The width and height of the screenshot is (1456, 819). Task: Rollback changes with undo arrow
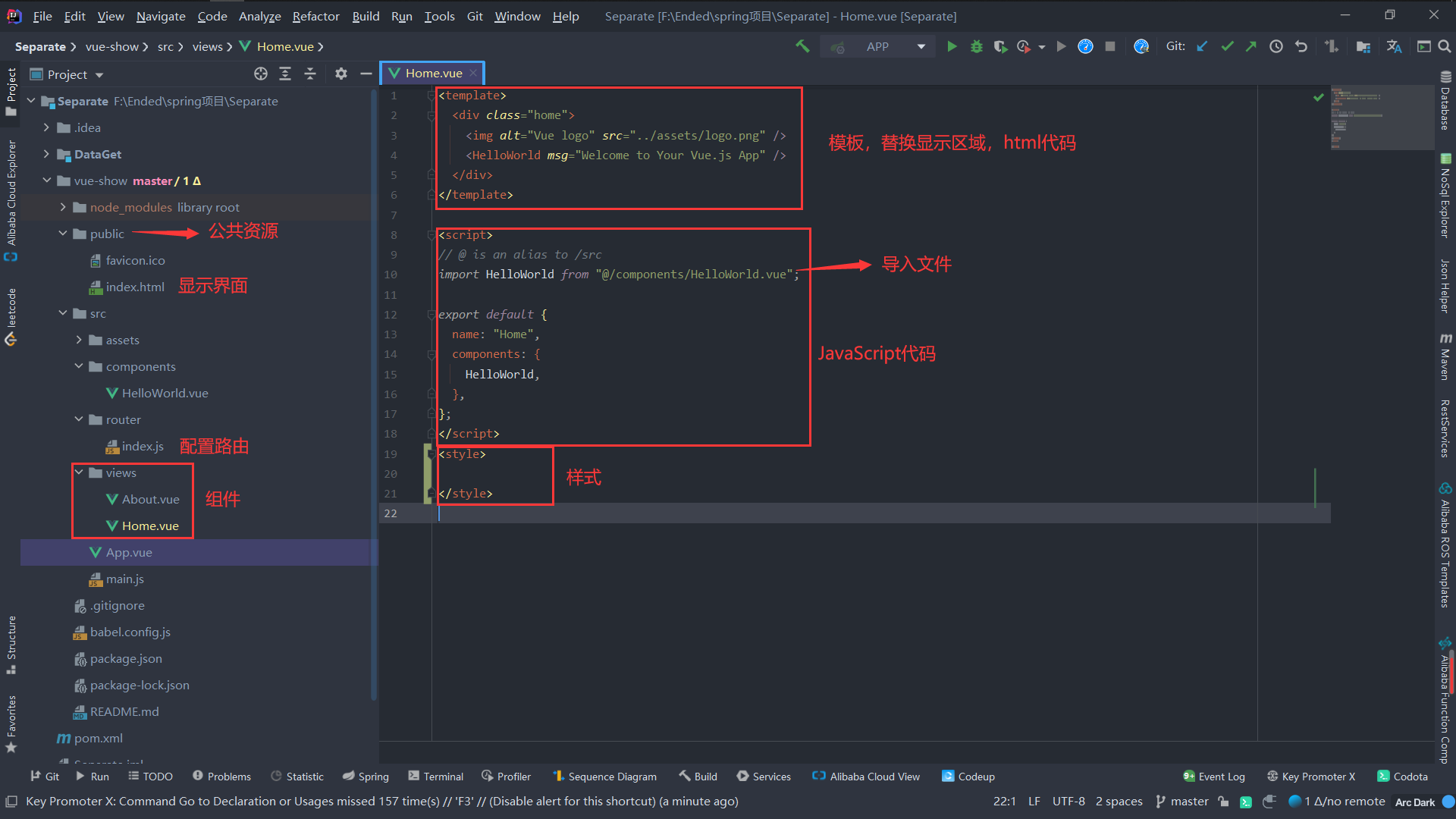pos(1301,46)
